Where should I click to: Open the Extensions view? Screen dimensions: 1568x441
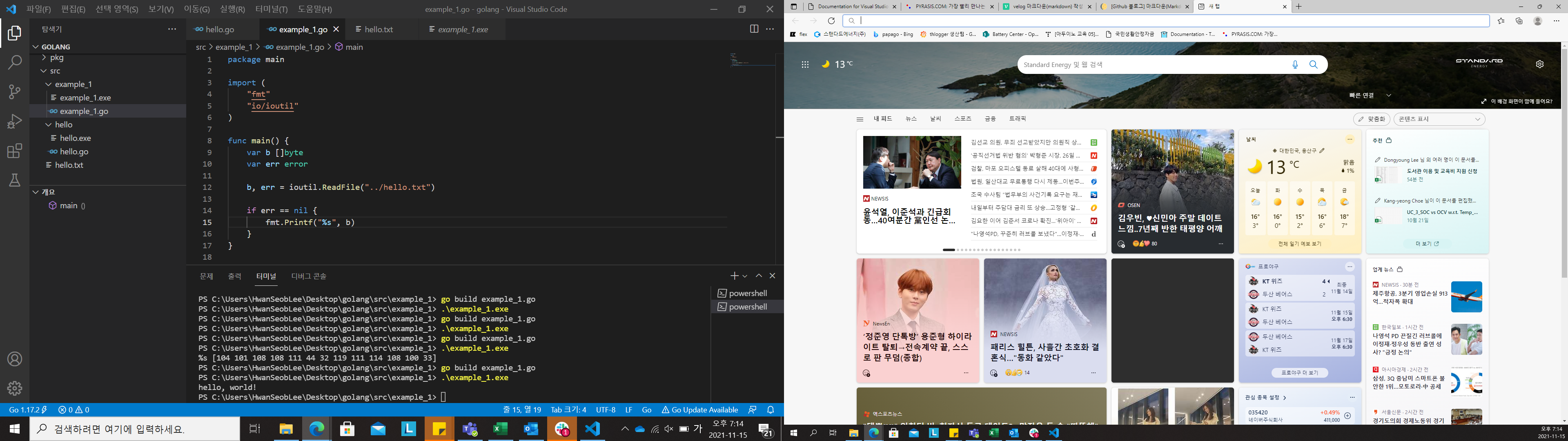[15, 150]
